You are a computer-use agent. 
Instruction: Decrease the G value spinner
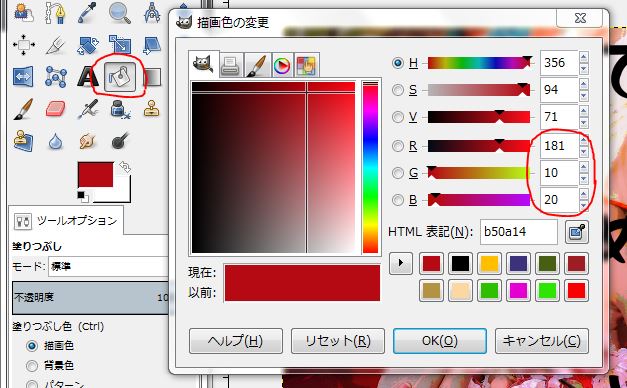pyautogui.click(x=584, y=179)
